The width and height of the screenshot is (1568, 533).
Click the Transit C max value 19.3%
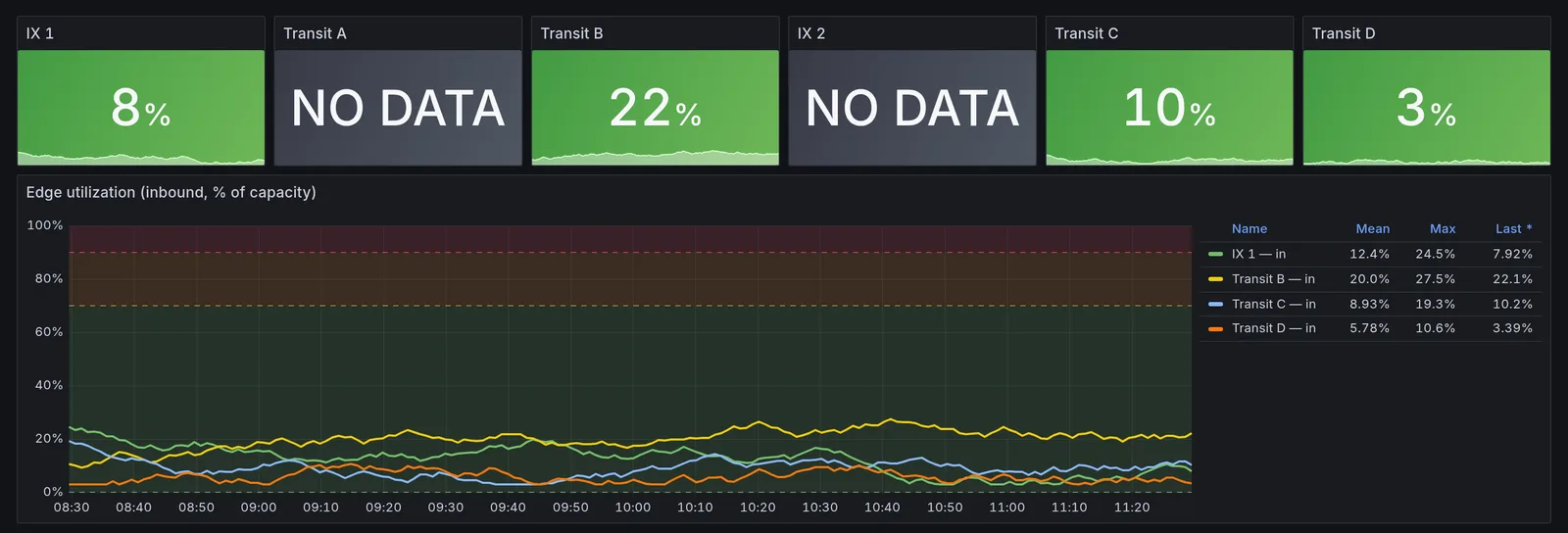(x=1435, y=304)
